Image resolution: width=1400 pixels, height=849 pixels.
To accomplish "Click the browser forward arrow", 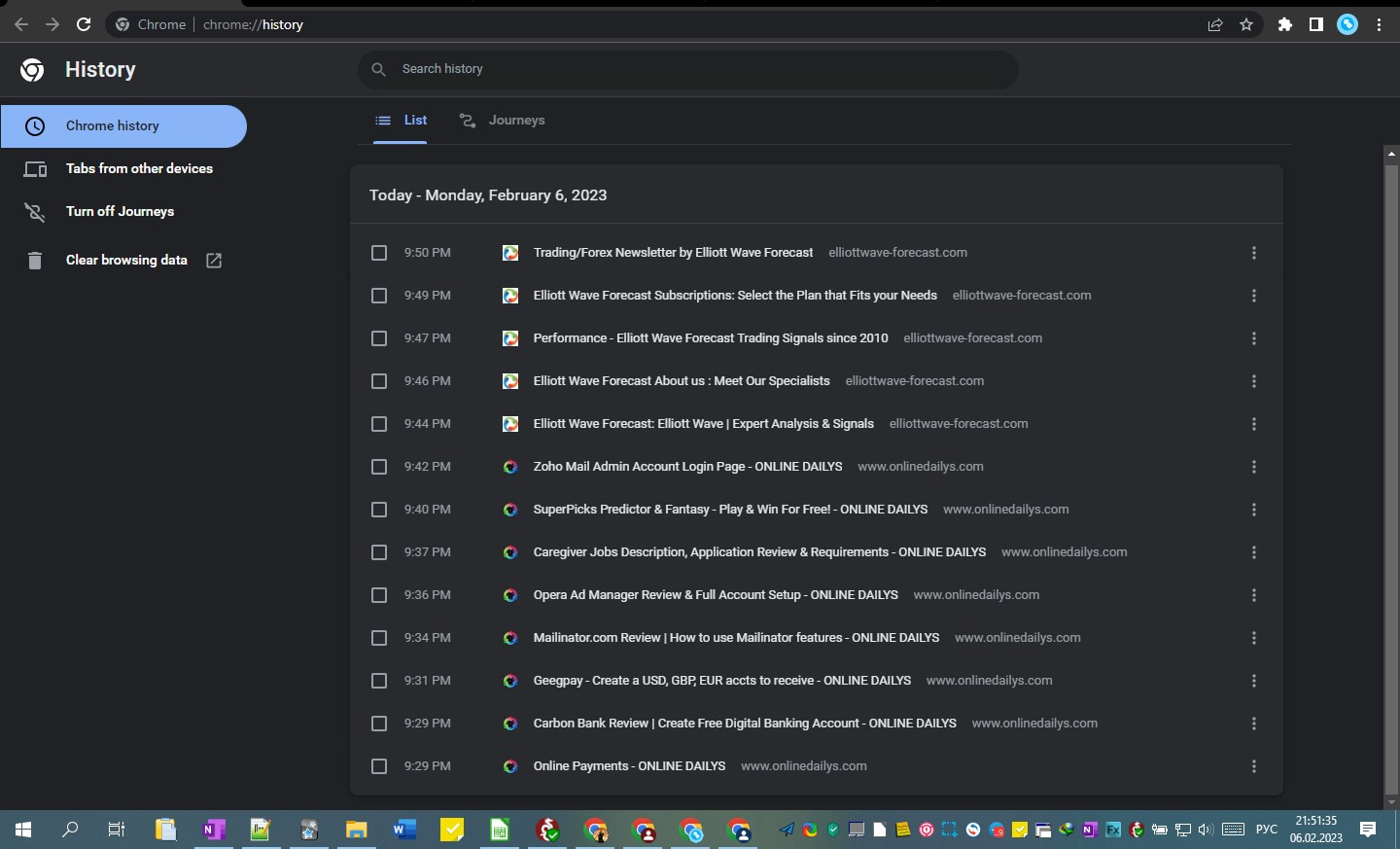I will tap(52, 24).
